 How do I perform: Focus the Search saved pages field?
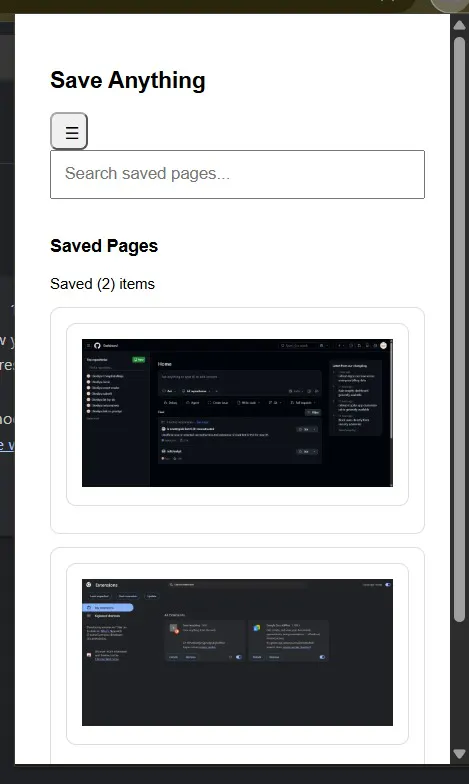238,174
